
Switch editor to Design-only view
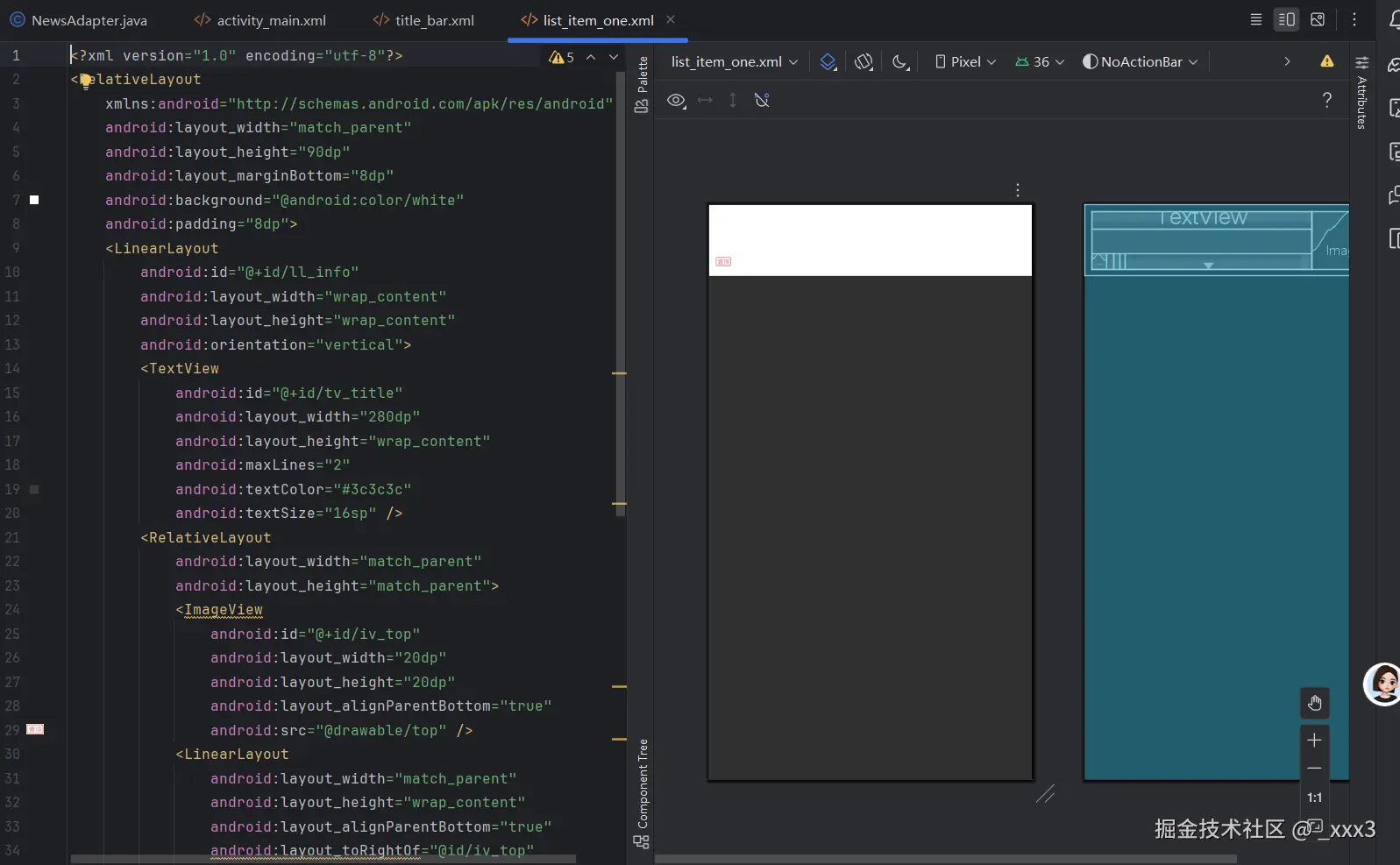(x=1317, y=19)
